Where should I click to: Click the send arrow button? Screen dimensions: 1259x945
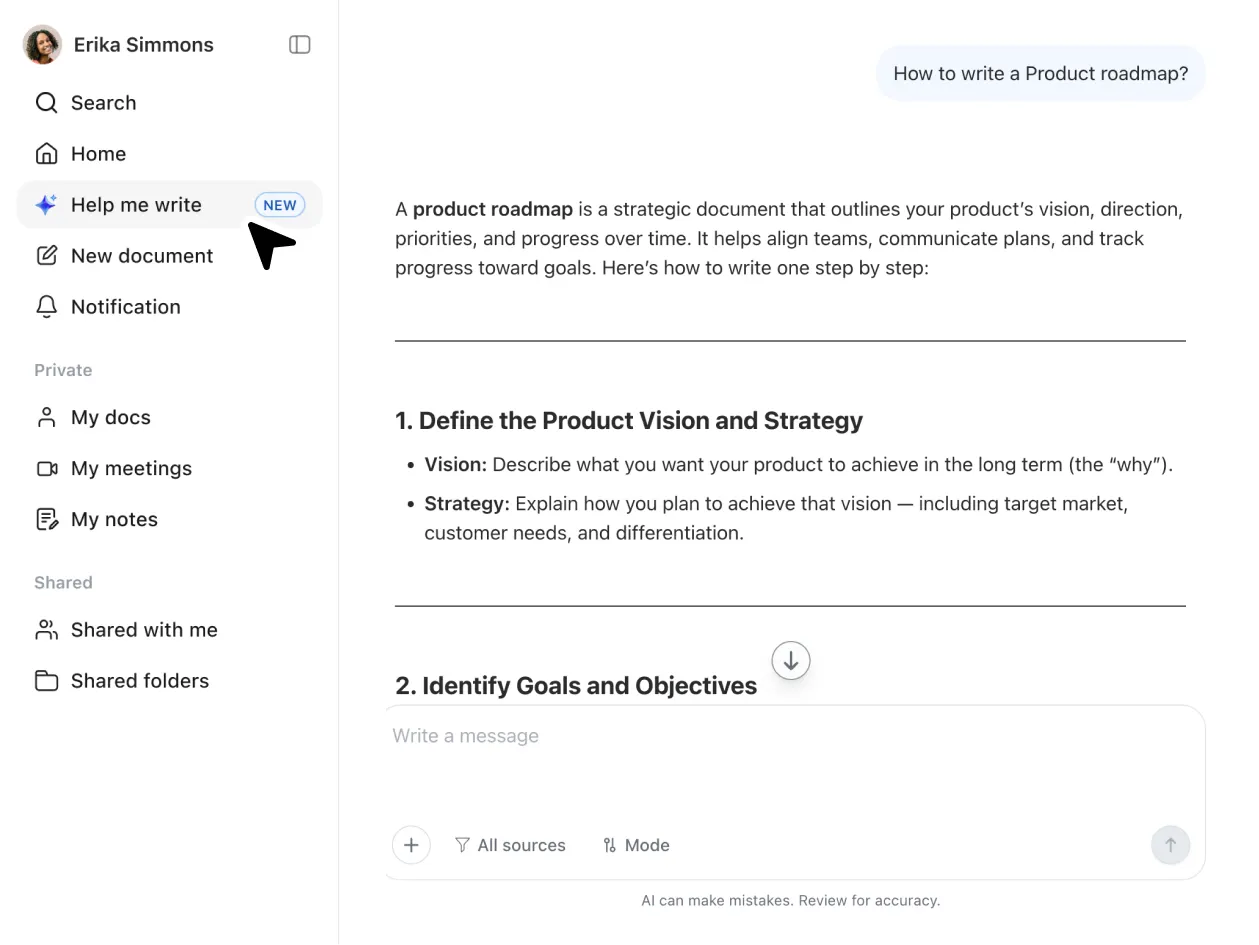1170,845
